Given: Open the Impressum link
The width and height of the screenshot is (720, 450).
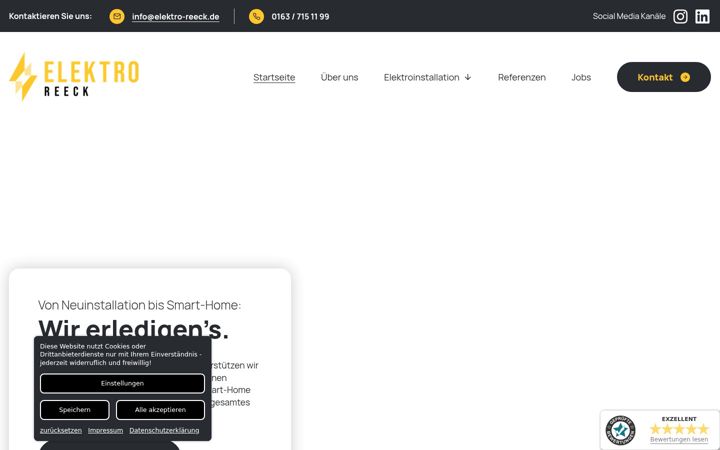Looking at the screenshot, I should tap(105, 430).
